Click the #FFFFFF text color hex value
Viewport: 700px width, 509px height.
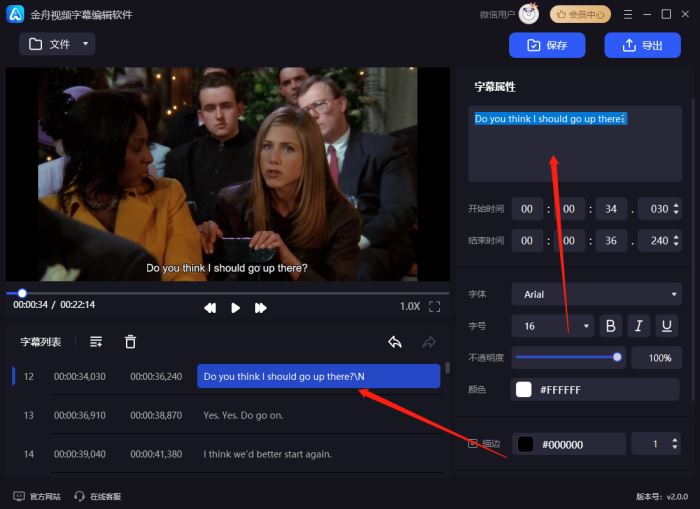pyautogui.click(x=560, y=390)
